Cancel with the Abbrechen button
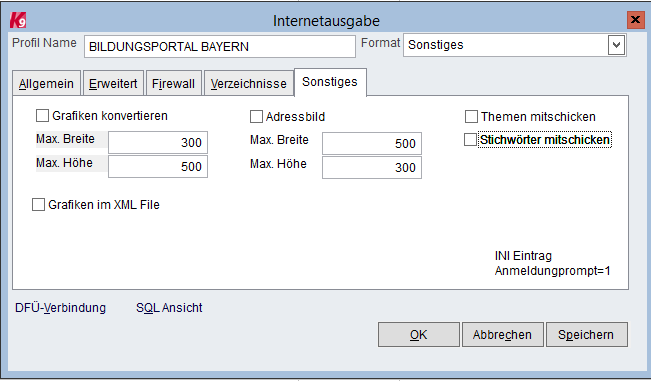651x381 pixels. click(x=502, y=335)
